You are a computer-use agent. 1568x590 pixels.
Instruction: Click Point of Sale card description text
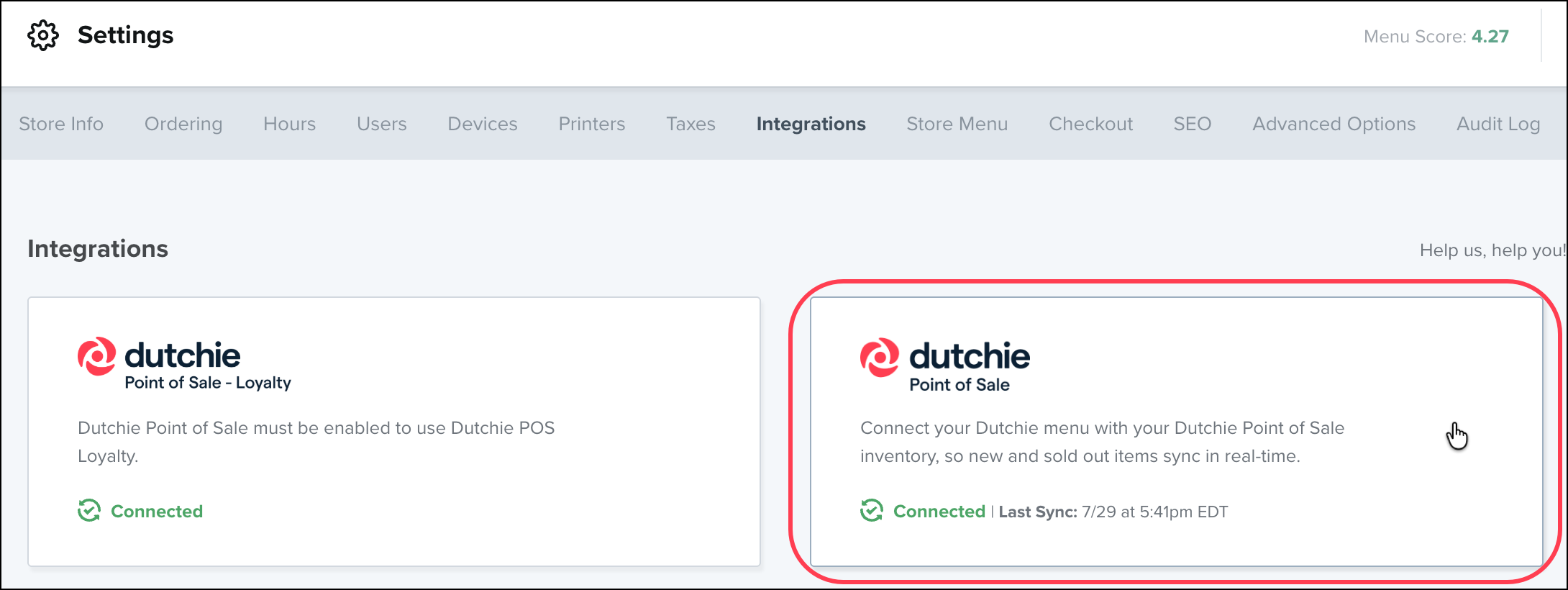point(1102,442)
